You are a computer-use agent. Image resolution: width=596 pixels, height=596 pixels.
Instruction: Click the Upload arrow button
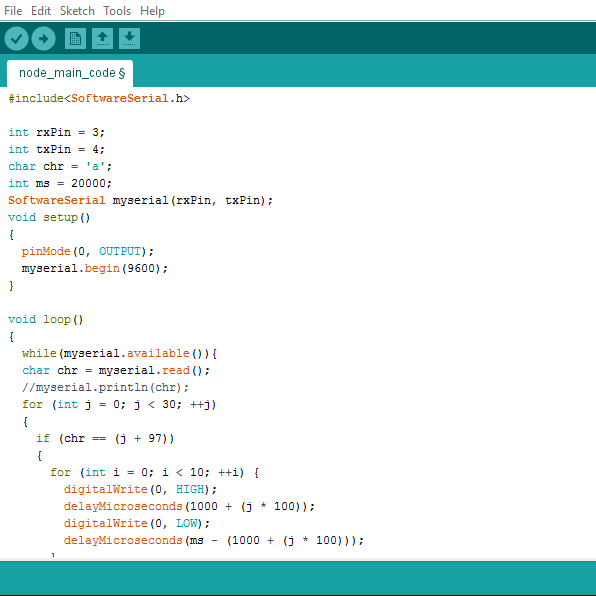point(43,38)
